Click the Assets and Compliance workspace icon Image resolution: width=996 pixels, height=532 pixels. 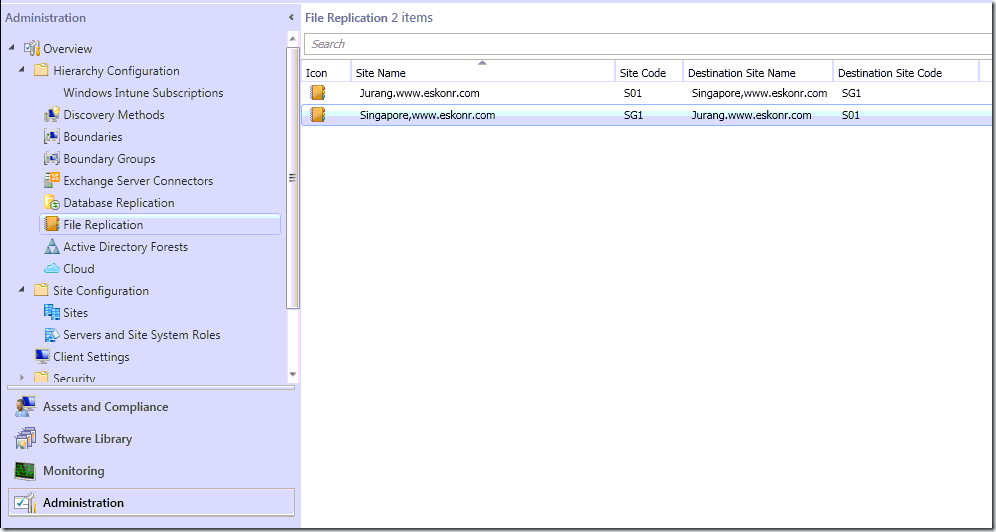point(25,407)
